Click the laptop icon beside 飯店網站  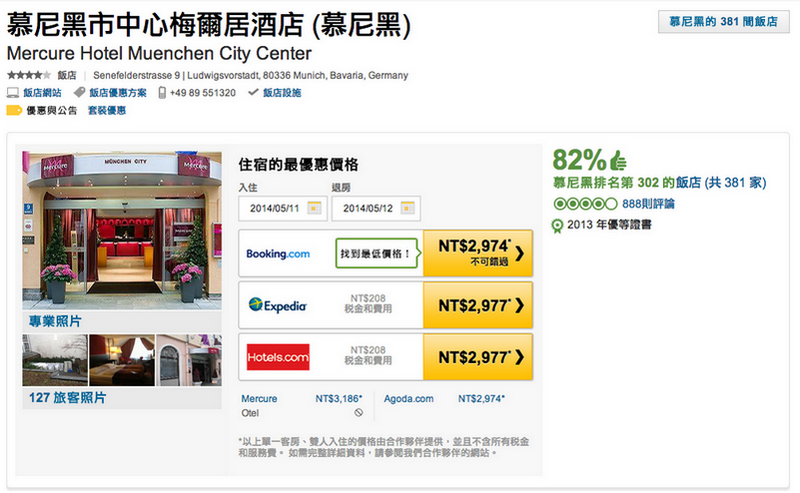[x=13, y=93]
